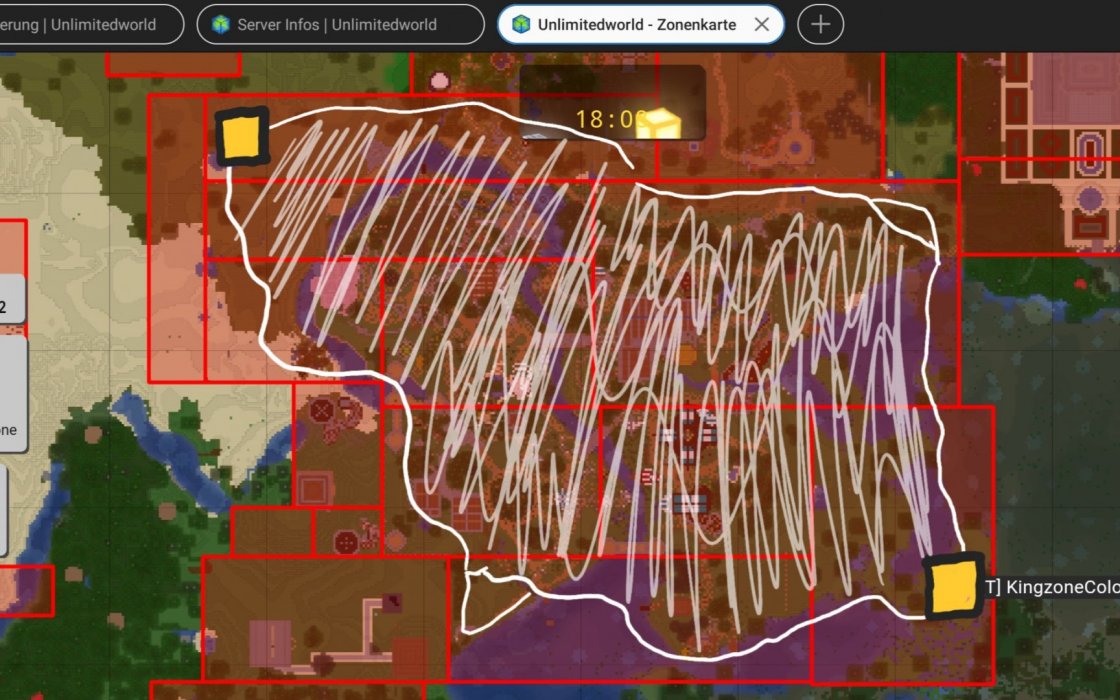Image resolution: width=1120 pixels, height=700 pixels.
Task: Close the Unlimitedworld - Zonenkarte tab
Action: tap(761, 24)
